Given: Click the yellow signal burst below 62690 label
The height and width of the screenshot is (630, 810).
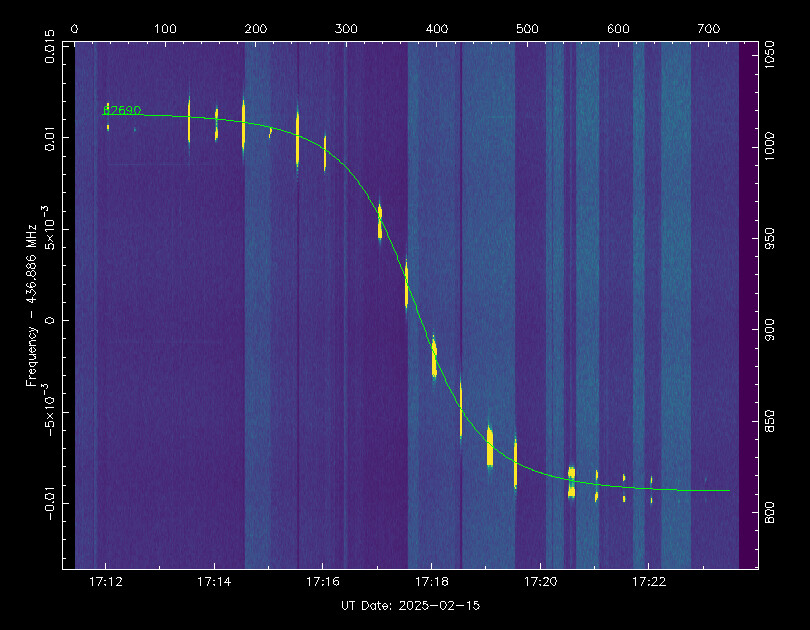Looking at the screenshot, I should tap(108, 126).
